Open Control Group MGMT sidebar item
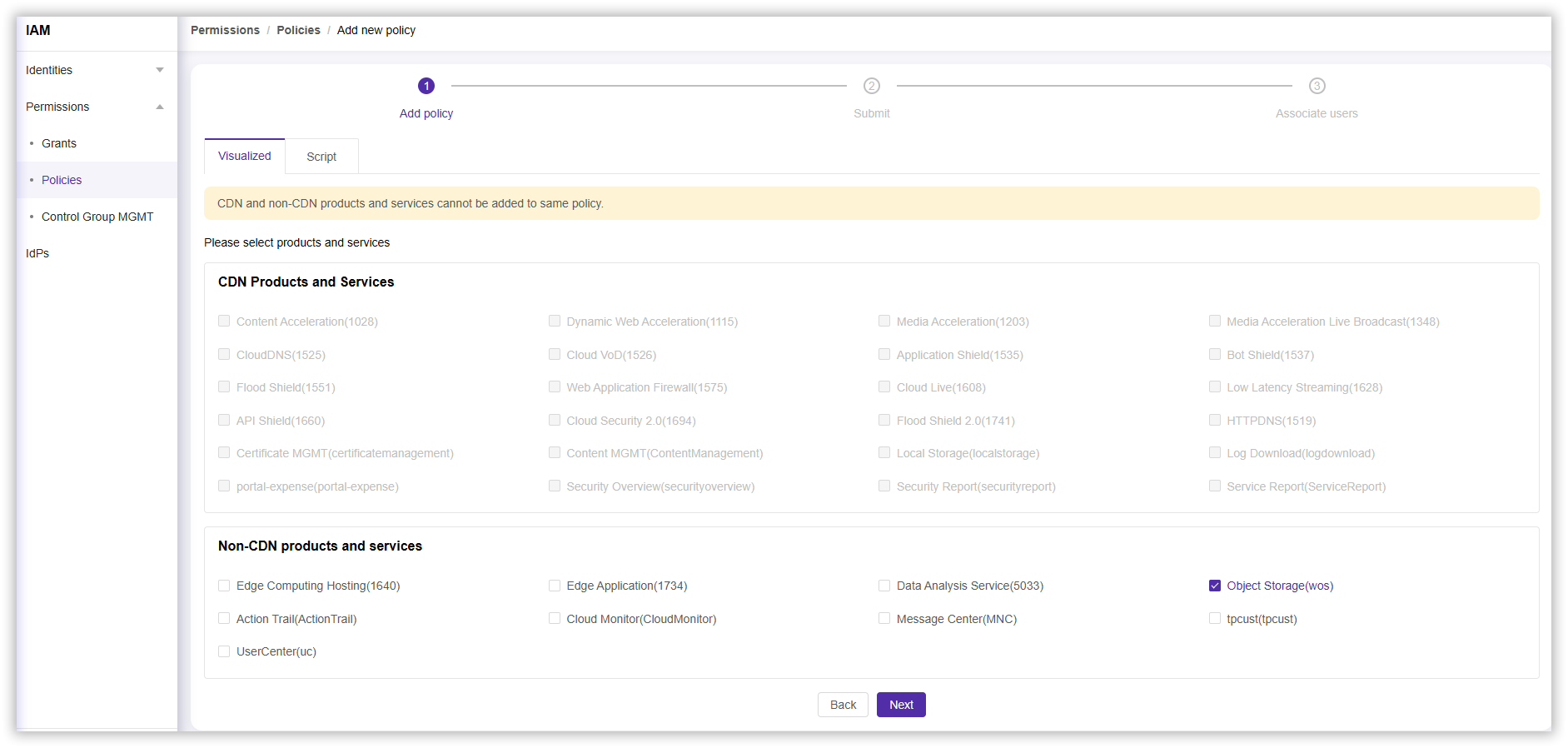Screen dimensions: 1568x748 pyautogui.click(x=97, y=217)
